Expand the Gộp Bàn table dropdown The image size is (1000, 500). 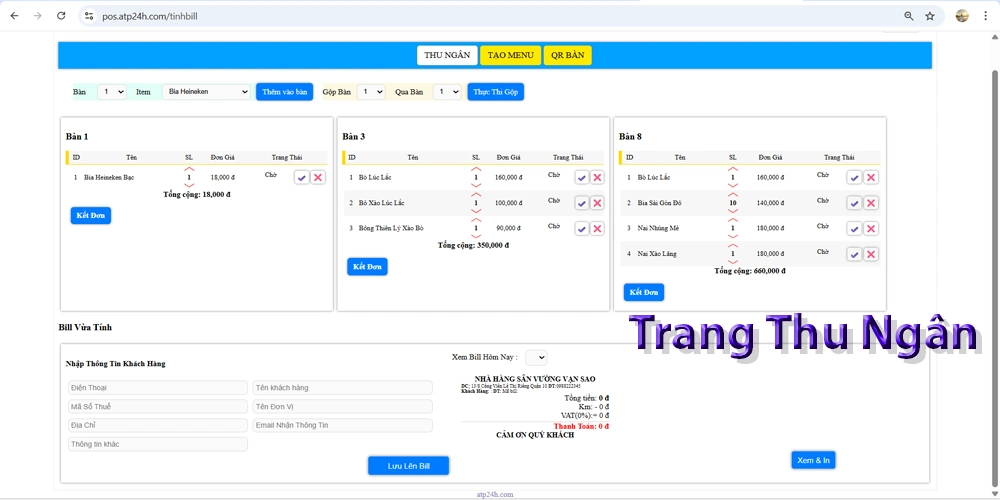click(370, 92)
